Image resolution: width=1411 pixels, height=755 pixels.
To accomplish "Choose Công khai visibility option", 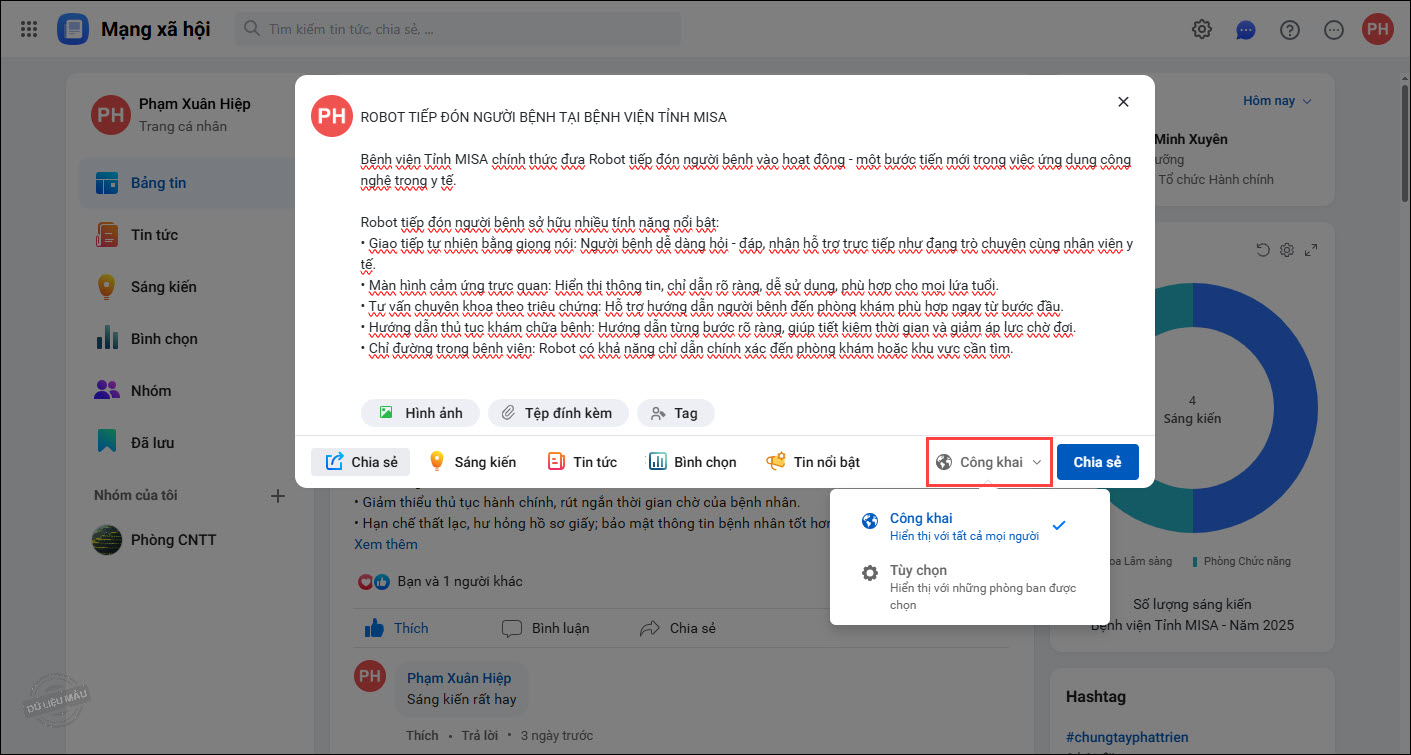I will pyautogui.click(x=969, y=526).
